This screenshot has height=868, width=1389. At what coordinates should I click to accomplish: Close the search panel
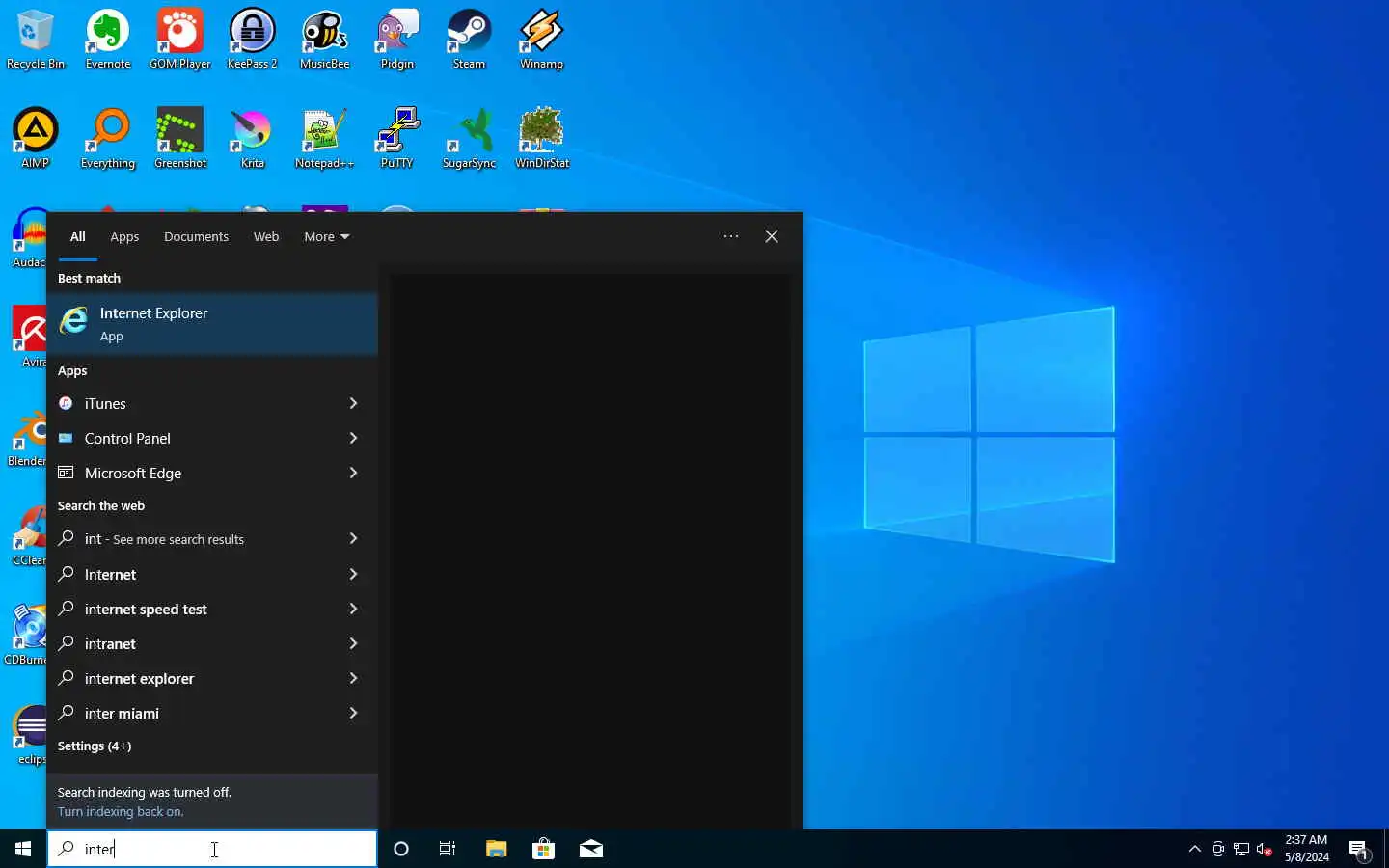click(x=772, y=236)
